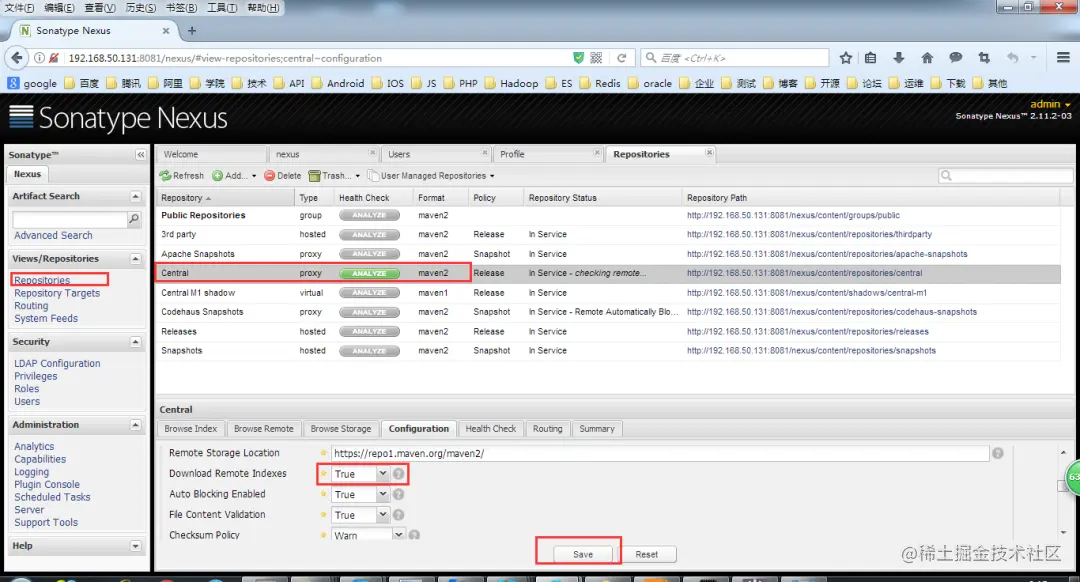Open the Trash... dropdown menu
This screenshot has height=582, width=1080.
(x=335, y=176)
